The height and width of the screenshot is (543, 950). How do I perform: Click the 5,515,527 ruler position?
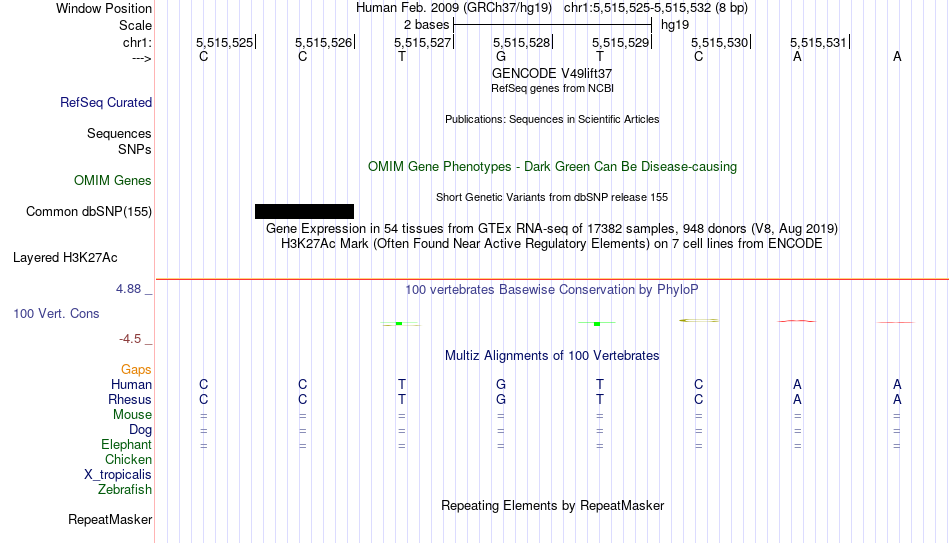point(422,42)
